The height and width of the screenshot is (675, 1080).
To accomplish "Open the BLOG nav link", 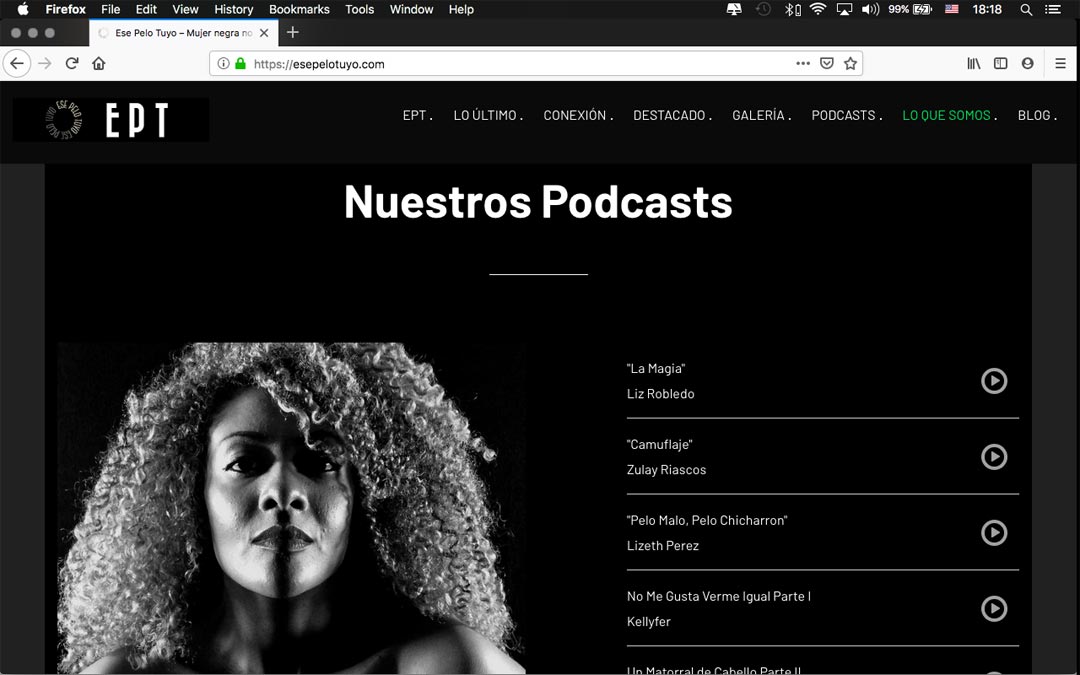I will (1034, 116).
